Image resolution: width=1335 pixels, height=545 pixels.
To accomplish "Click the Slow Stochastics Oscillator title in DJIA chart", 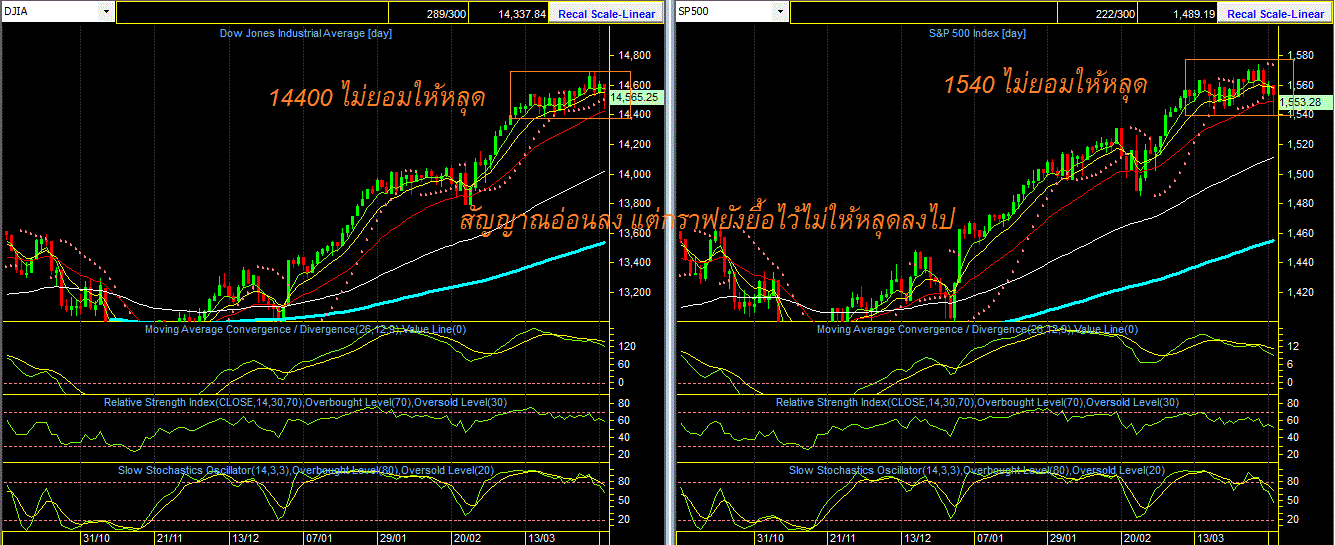I will (305, 469).
